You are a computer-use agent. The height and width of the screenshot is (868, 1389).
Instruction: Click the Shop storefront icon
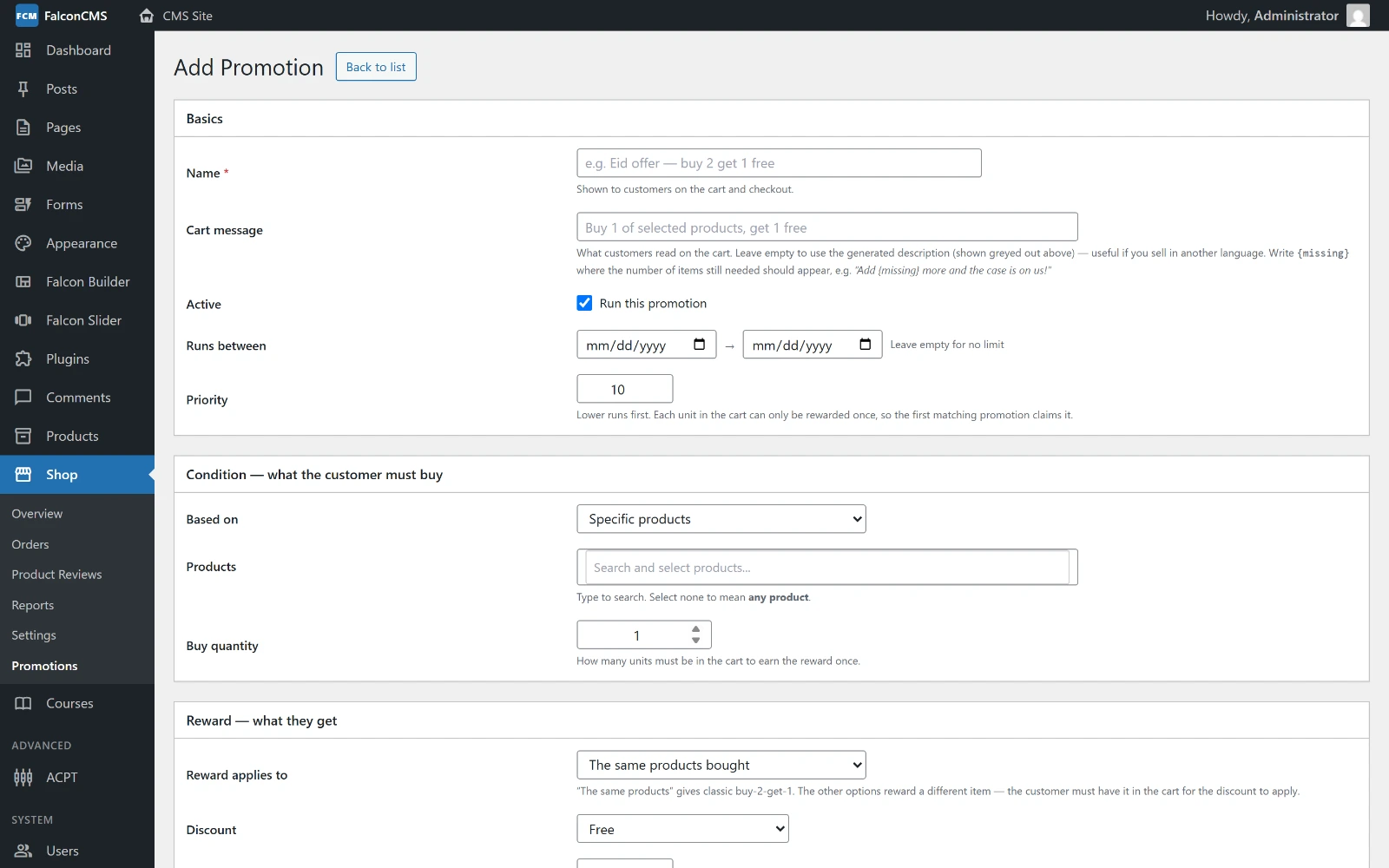click(23, 475)
